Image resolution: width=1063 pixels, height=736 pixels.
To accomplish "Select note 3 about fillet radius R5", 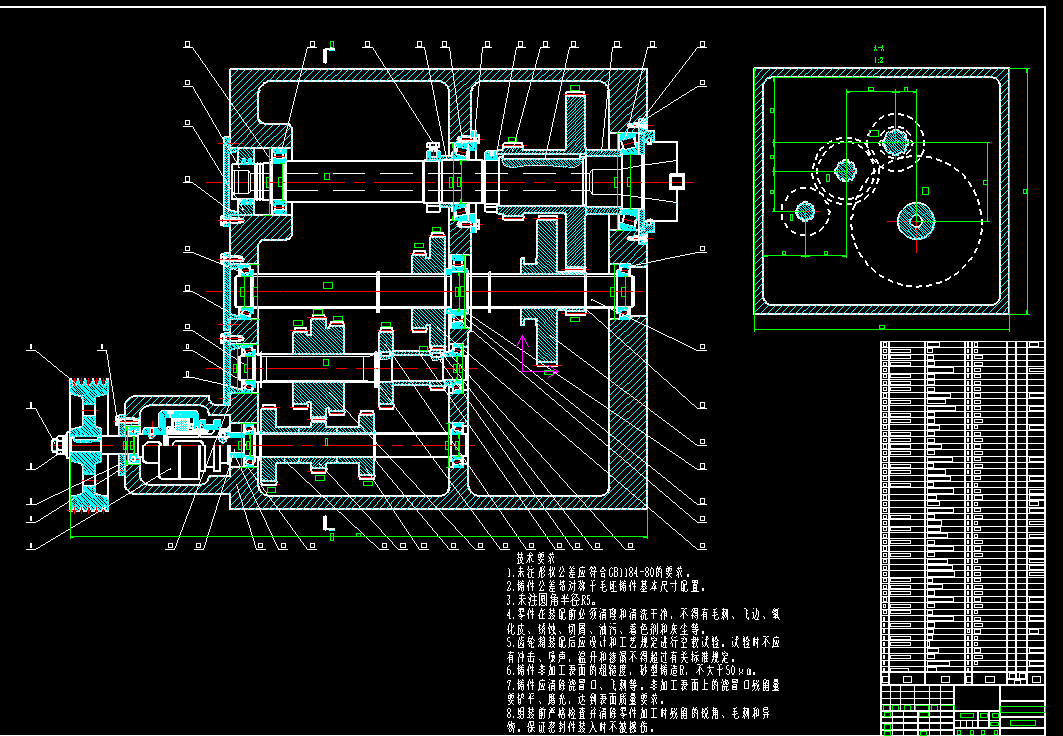I will [552, 600].
